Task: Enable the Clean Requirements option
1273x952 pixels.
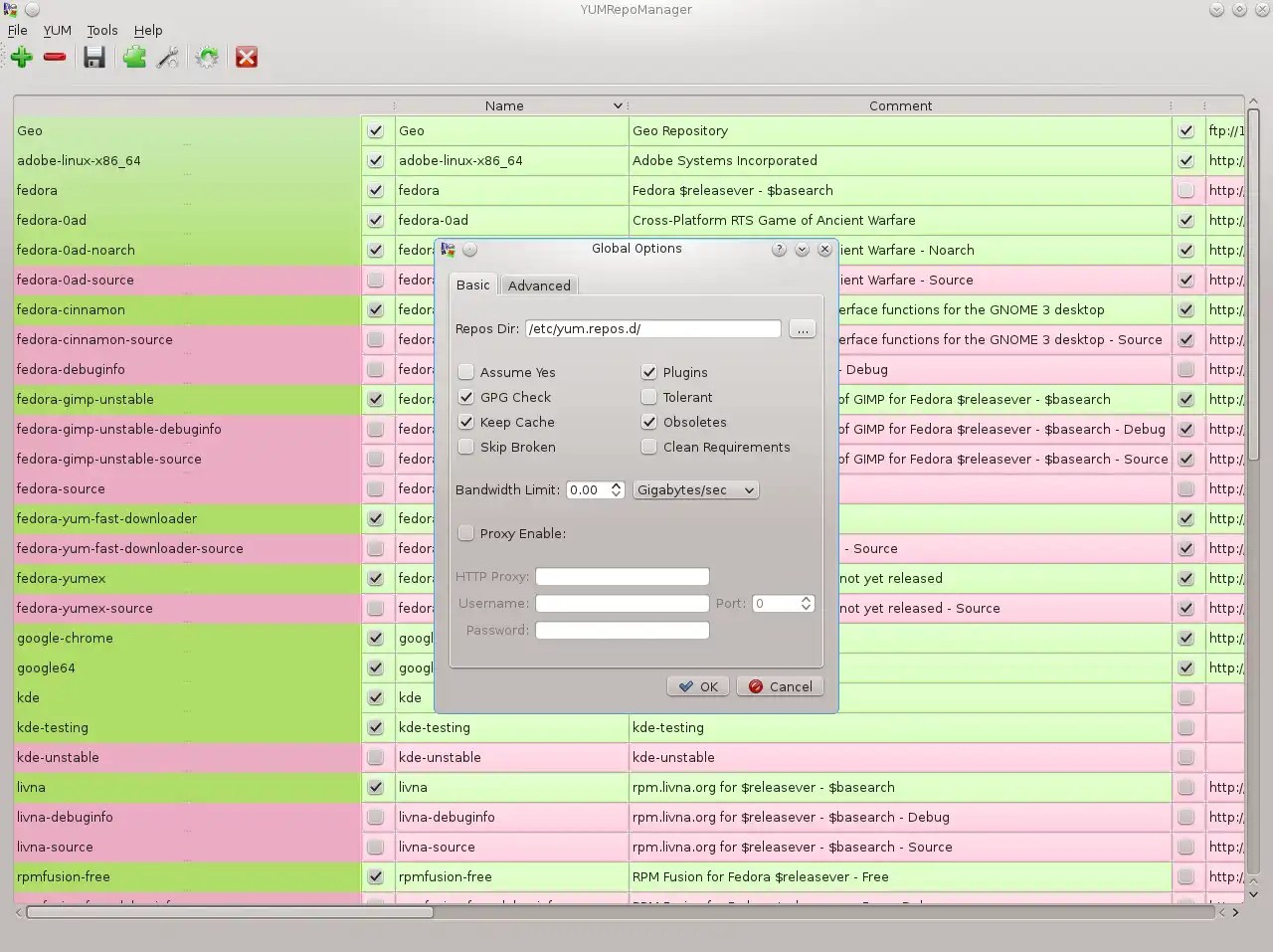Action: [x=648, y=447]
